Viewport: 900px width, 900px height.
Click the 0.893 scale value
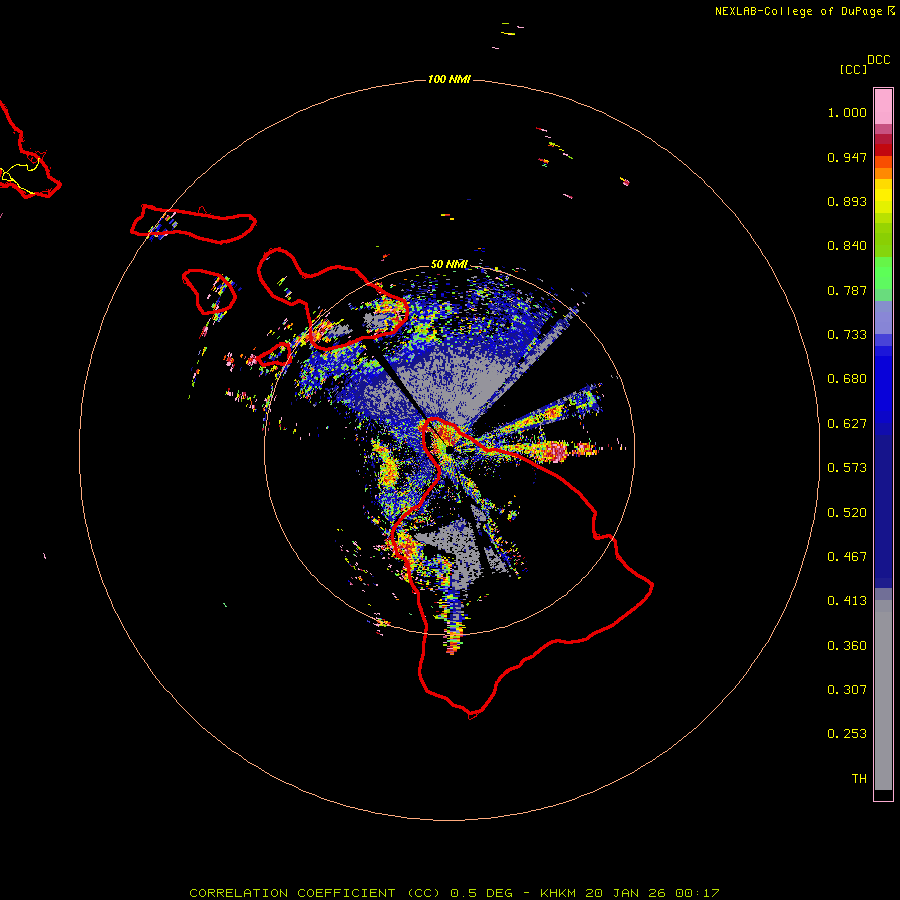pos(847,201)
